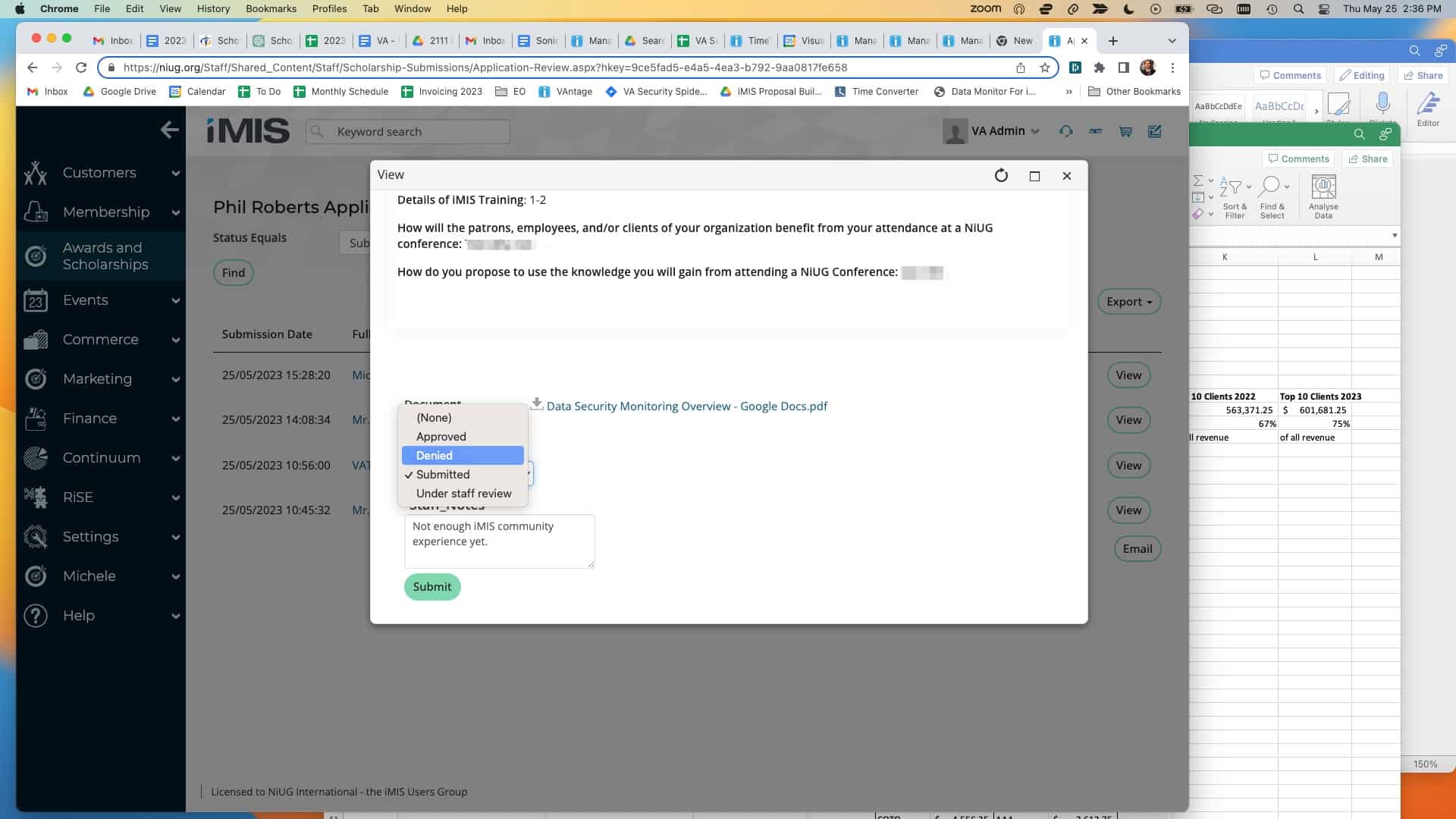Click into the Staff Notes text area
The height and width of the screenshot is (819, 1456).
[x=499, y=541]
